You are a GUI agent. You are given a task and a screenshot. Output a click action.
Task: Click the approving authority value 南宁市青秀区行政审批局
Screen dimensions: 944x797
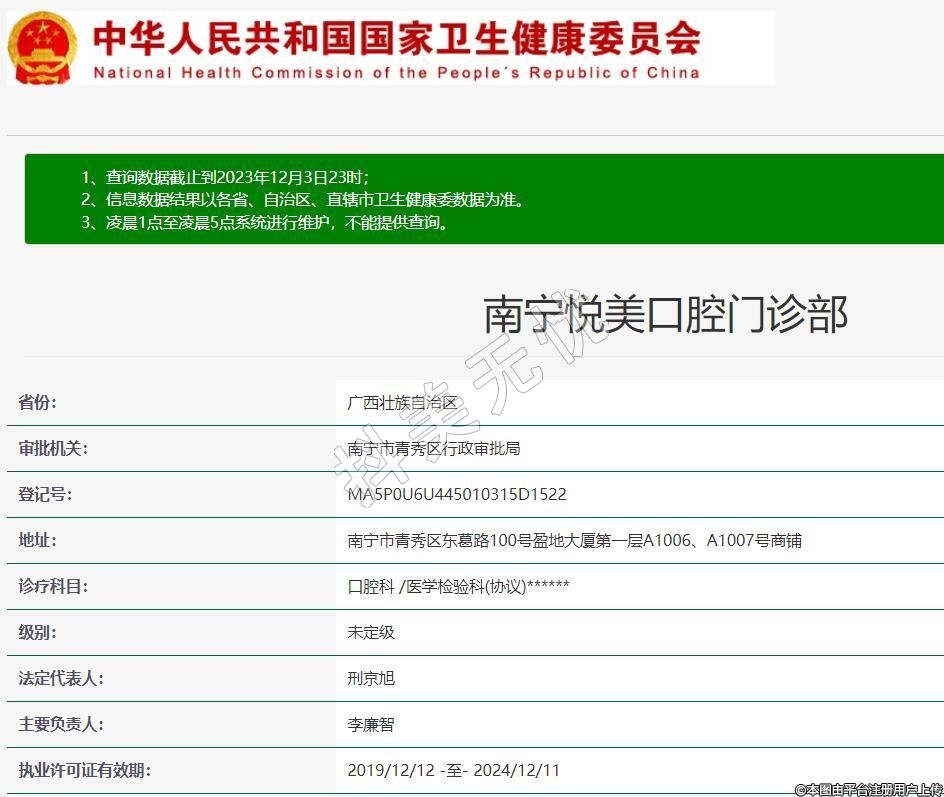tap(434, 449)
